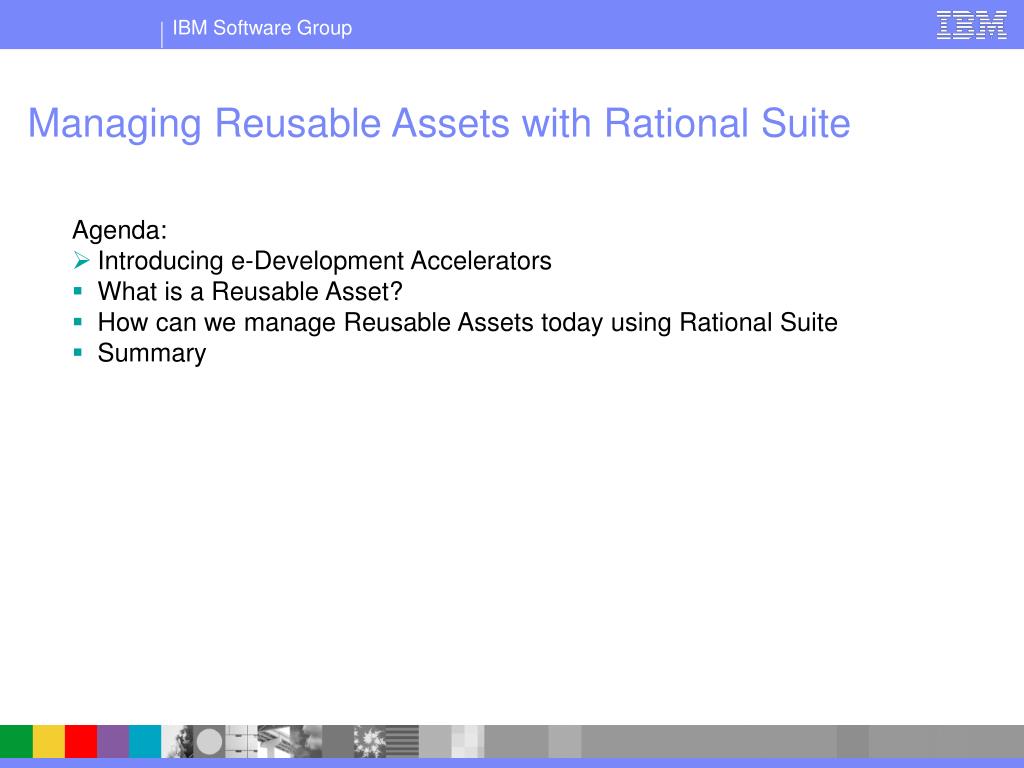
Task: Click the slide title 'Managing Reusable Assets with Rational Suite'
Action: (439, 124)
